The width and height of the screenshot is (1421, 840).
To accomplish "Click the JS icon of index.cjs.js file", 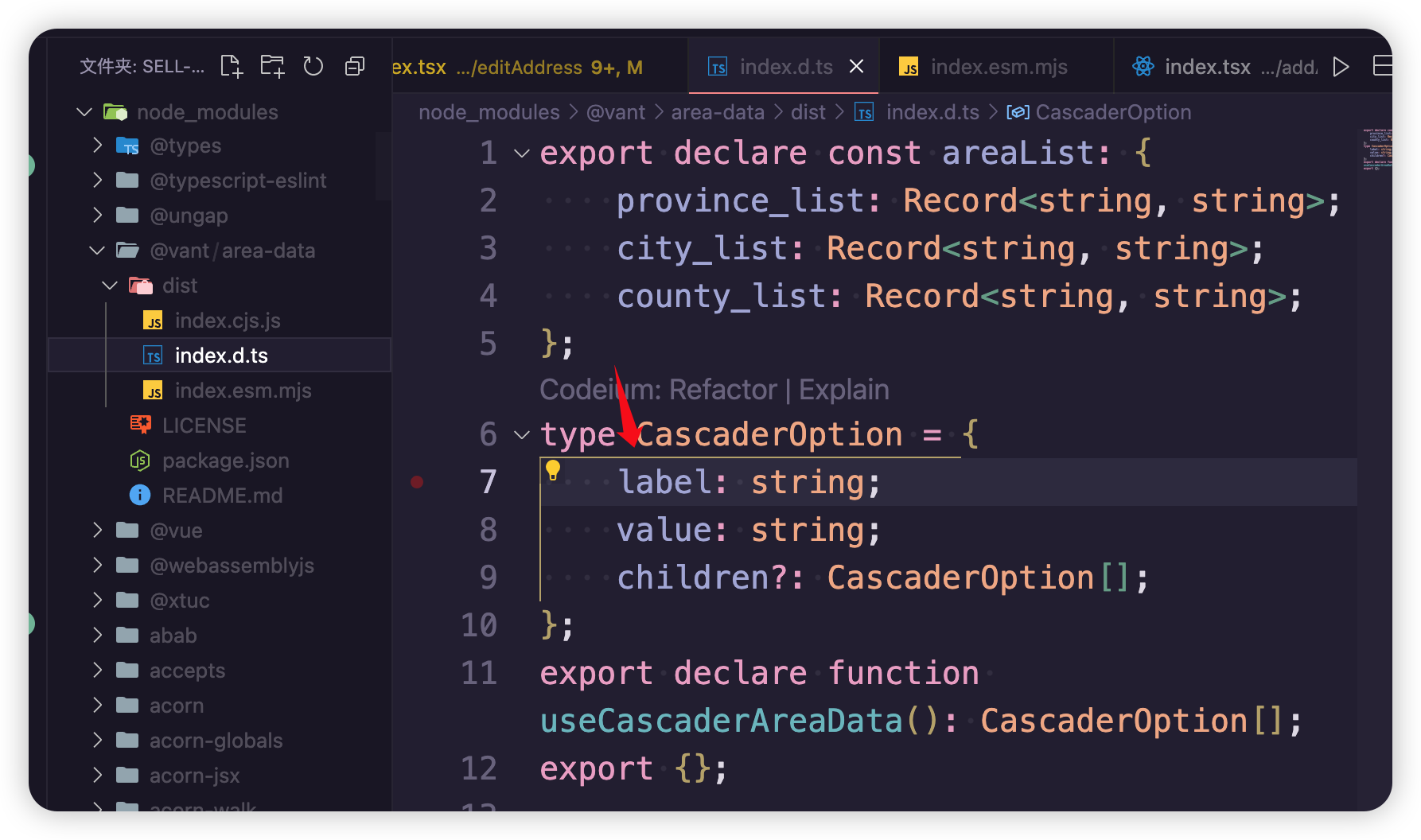I will 153,321.
